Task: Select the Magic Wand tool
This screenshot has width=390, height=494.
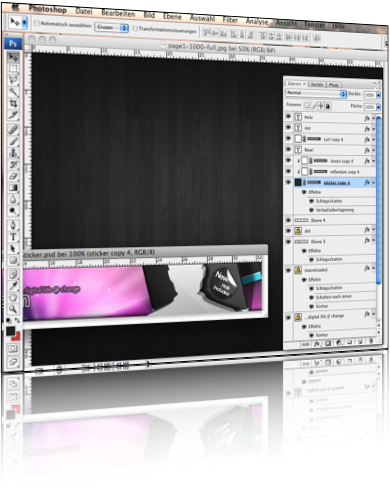Action: [x=13, y=92]
